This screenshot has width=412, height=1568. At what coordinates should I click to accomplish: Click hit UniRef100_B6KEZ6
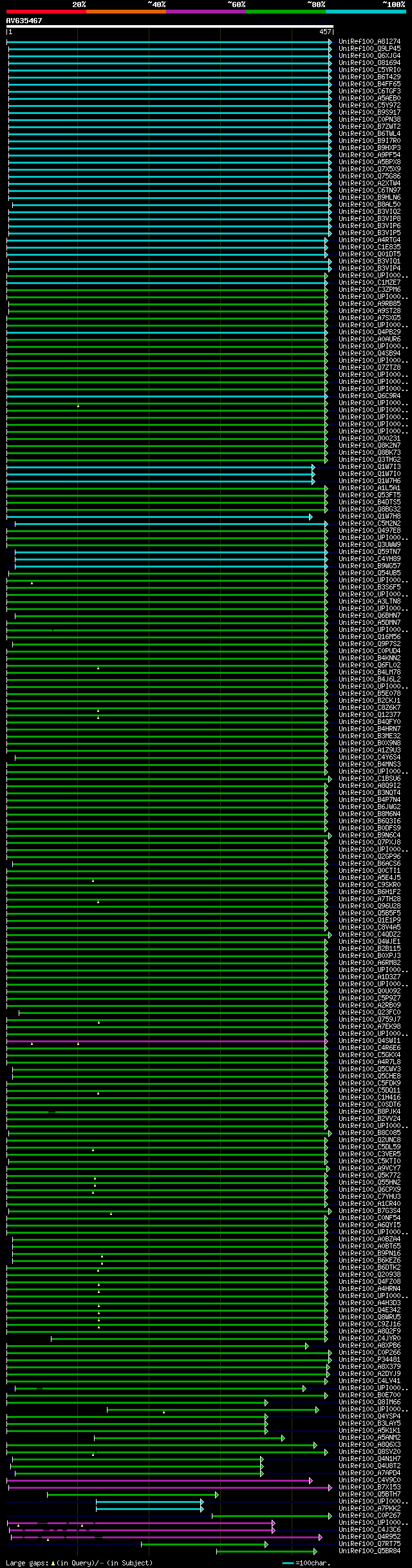point(370,1260)
